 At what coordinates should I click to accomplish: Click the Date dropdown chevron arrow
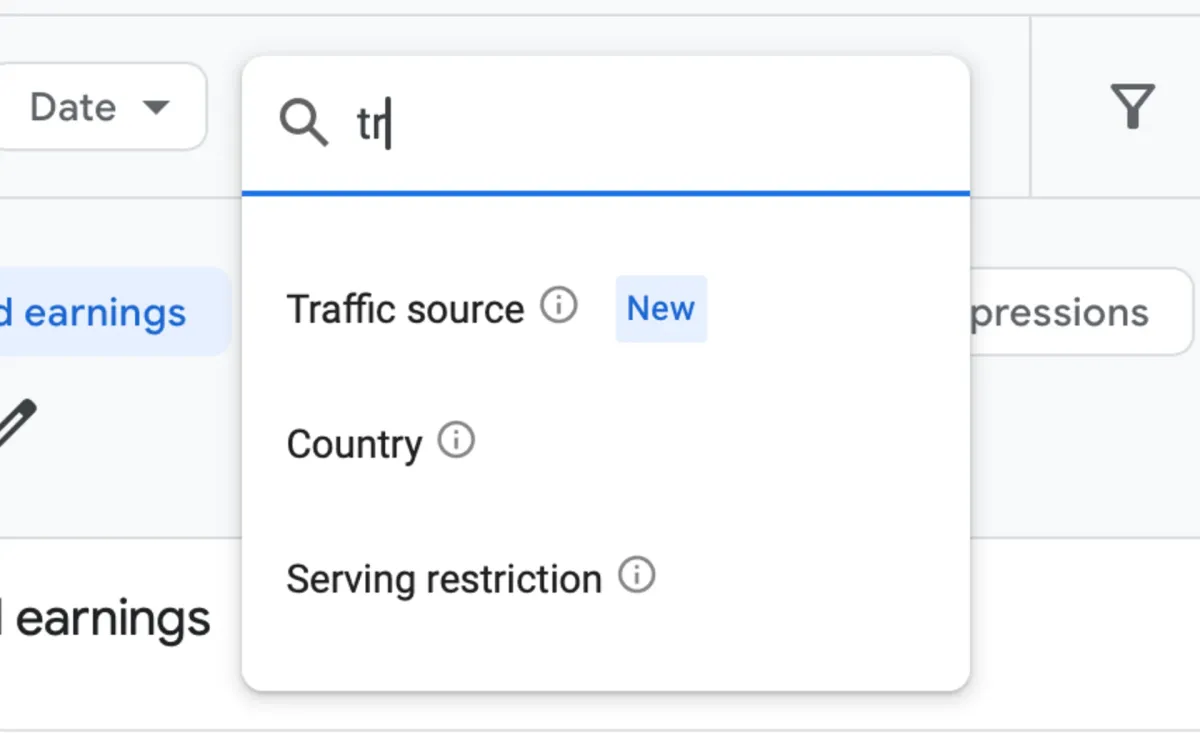pos(158,108)
